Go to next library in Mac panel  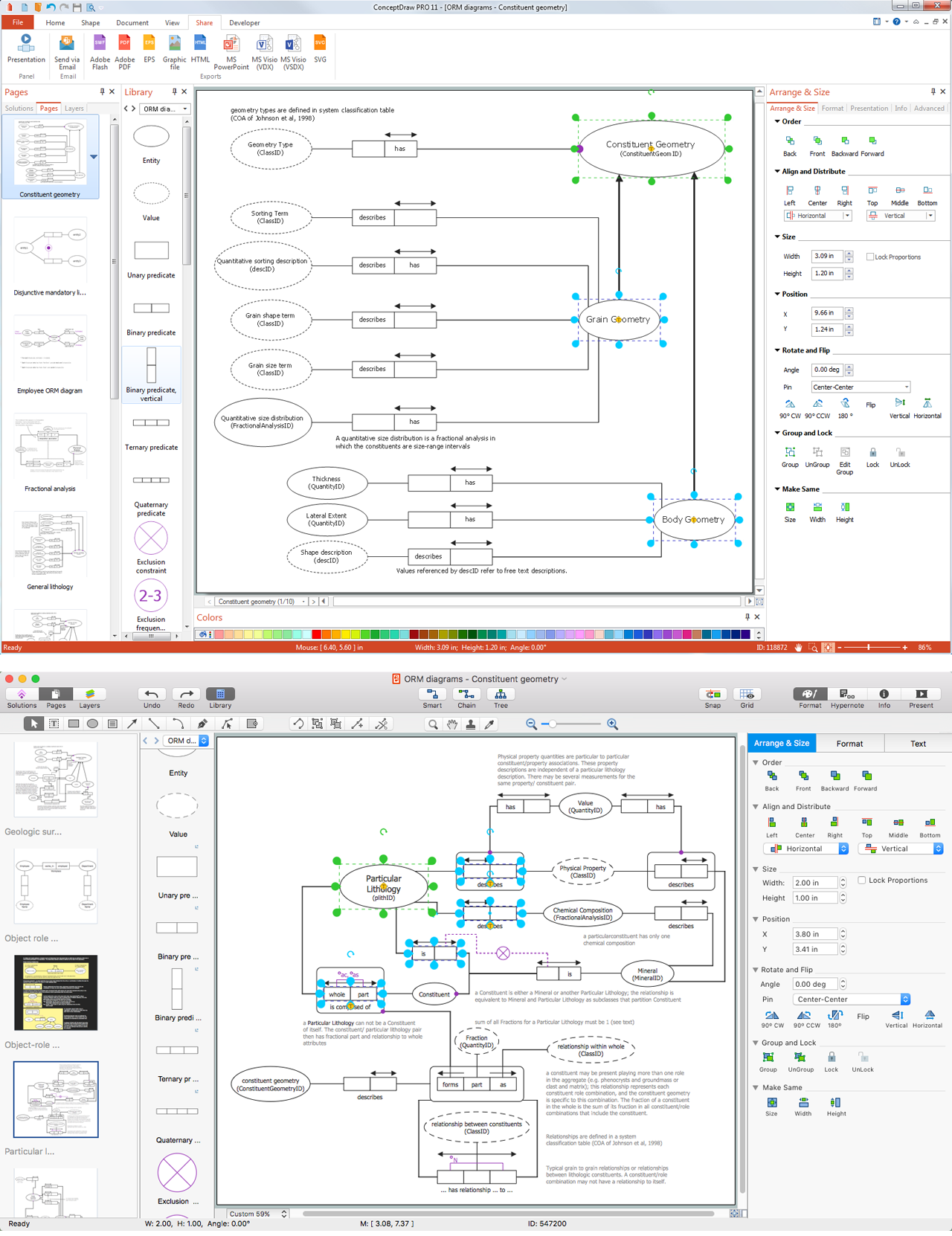(156, 741)
